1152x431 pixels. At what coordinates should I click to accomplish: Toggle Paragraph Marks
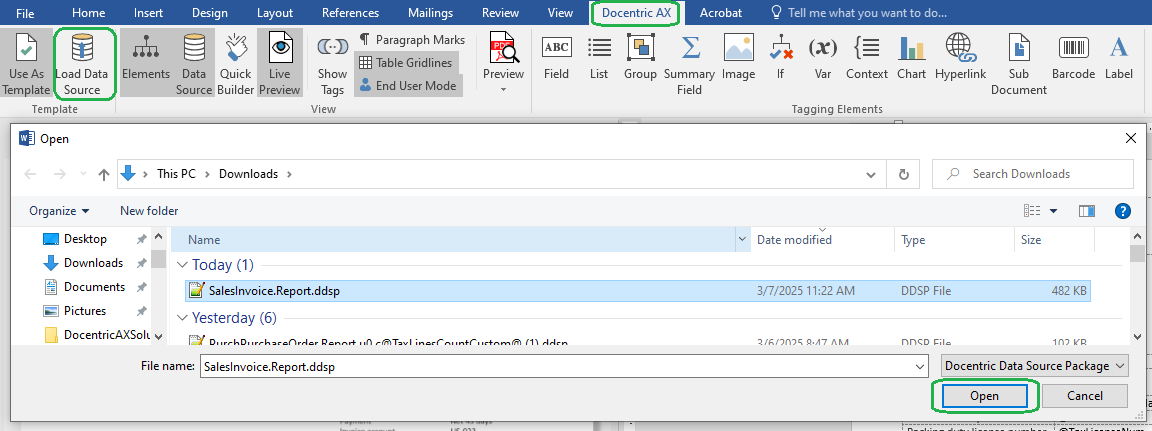tap(411, 40)
